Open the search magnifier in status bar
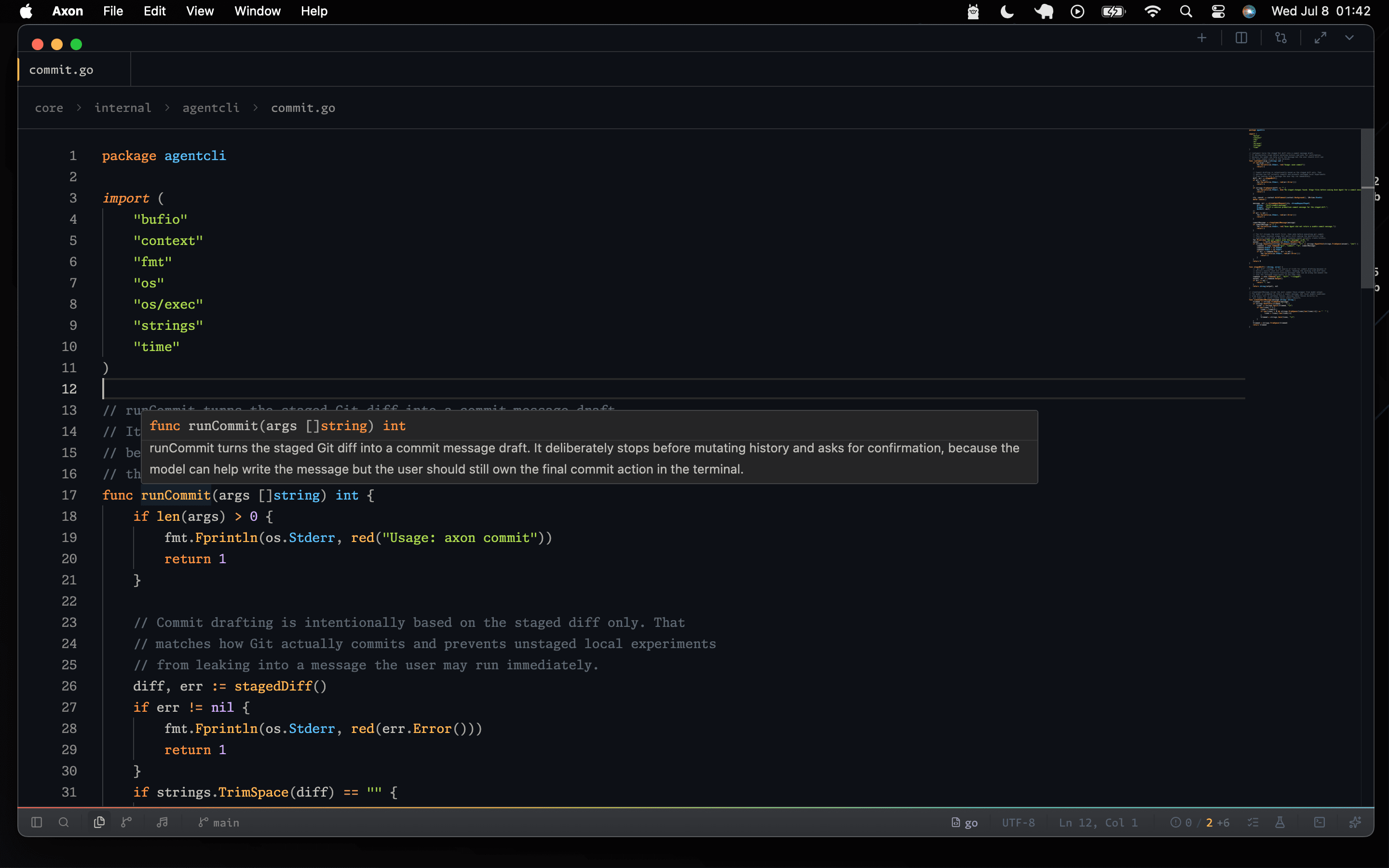This screenshot has width=1389, height=868. click(64, 822)
